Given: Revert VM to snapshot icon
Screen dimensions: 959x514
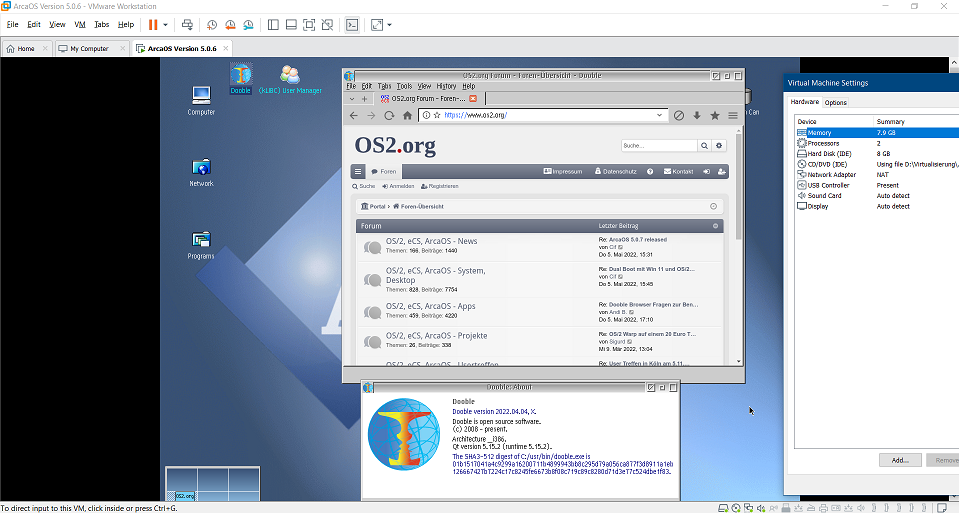Looking at the screenshot, I should [x=230, y=24].
